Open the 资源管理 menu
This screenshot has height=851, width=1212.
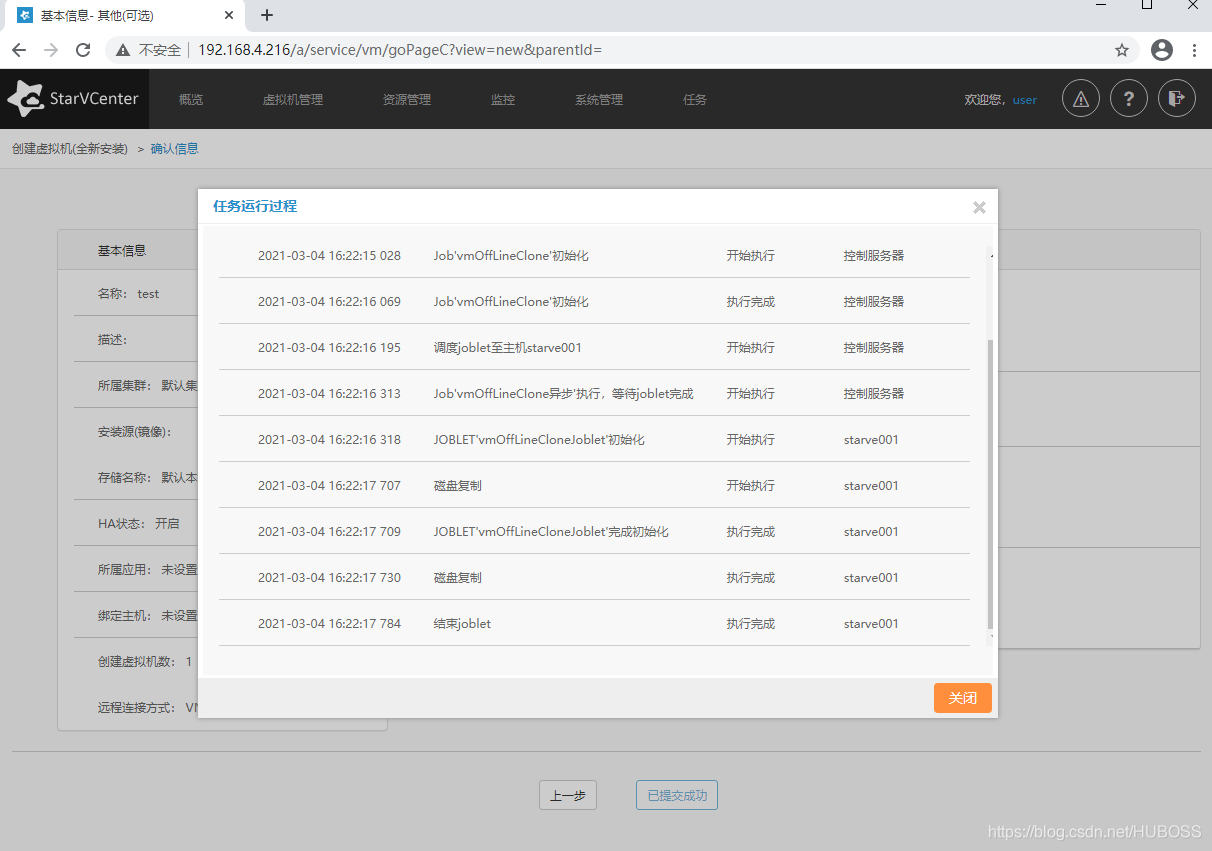click(407, 100)
